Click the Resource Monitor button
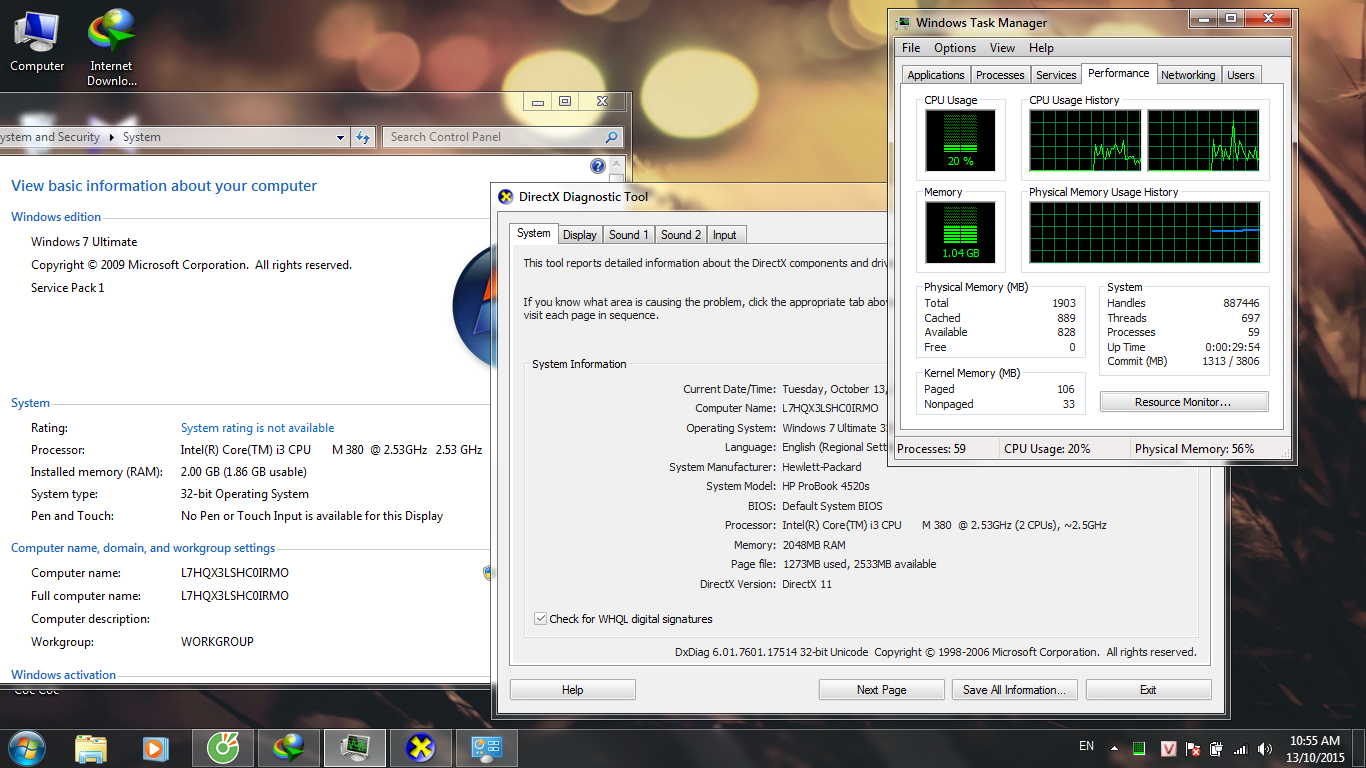The image size is (1366, 768). [x=1184, y=402]
